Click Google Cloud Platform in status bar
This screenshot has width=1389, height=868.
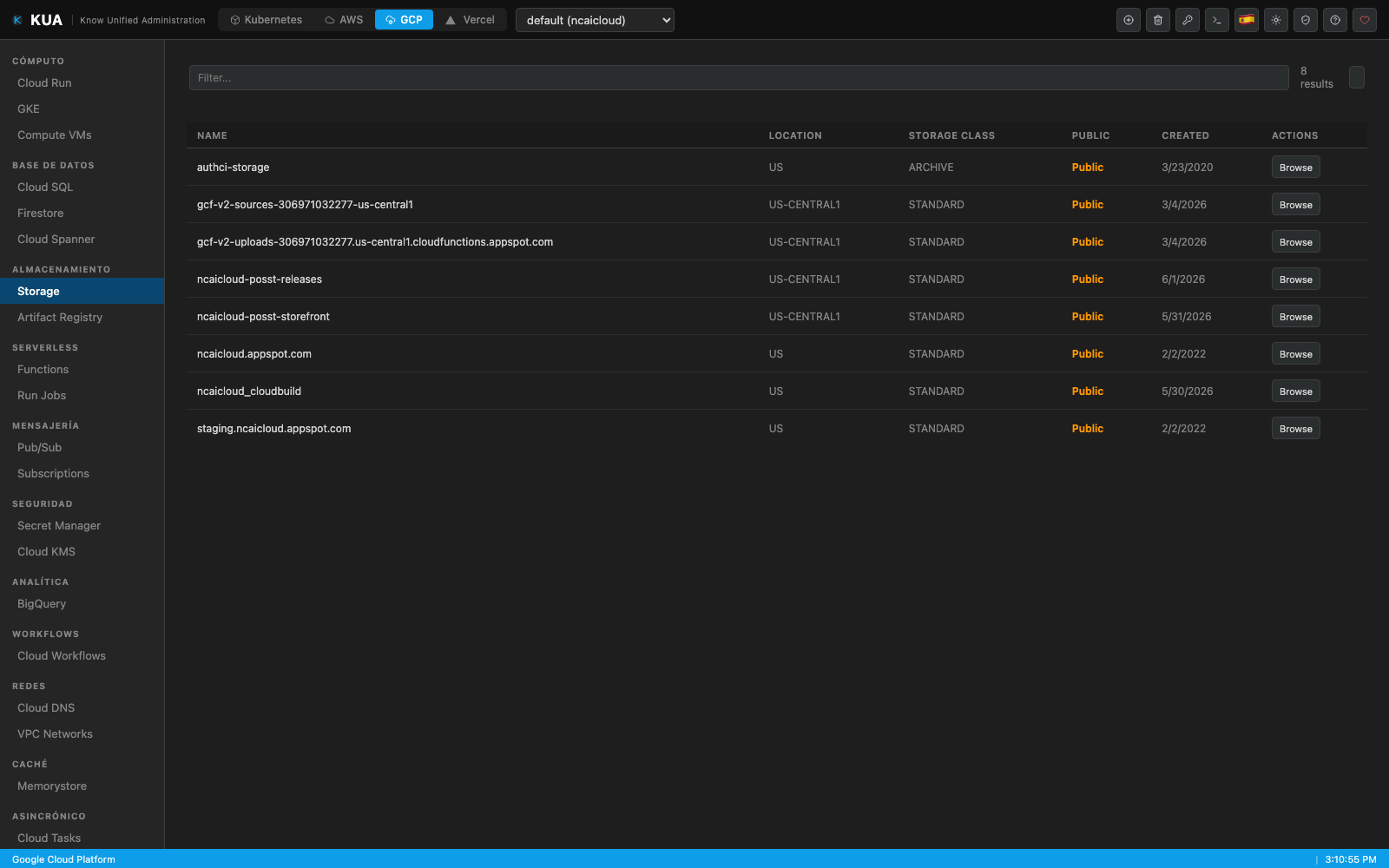click(x=63, y=859)
